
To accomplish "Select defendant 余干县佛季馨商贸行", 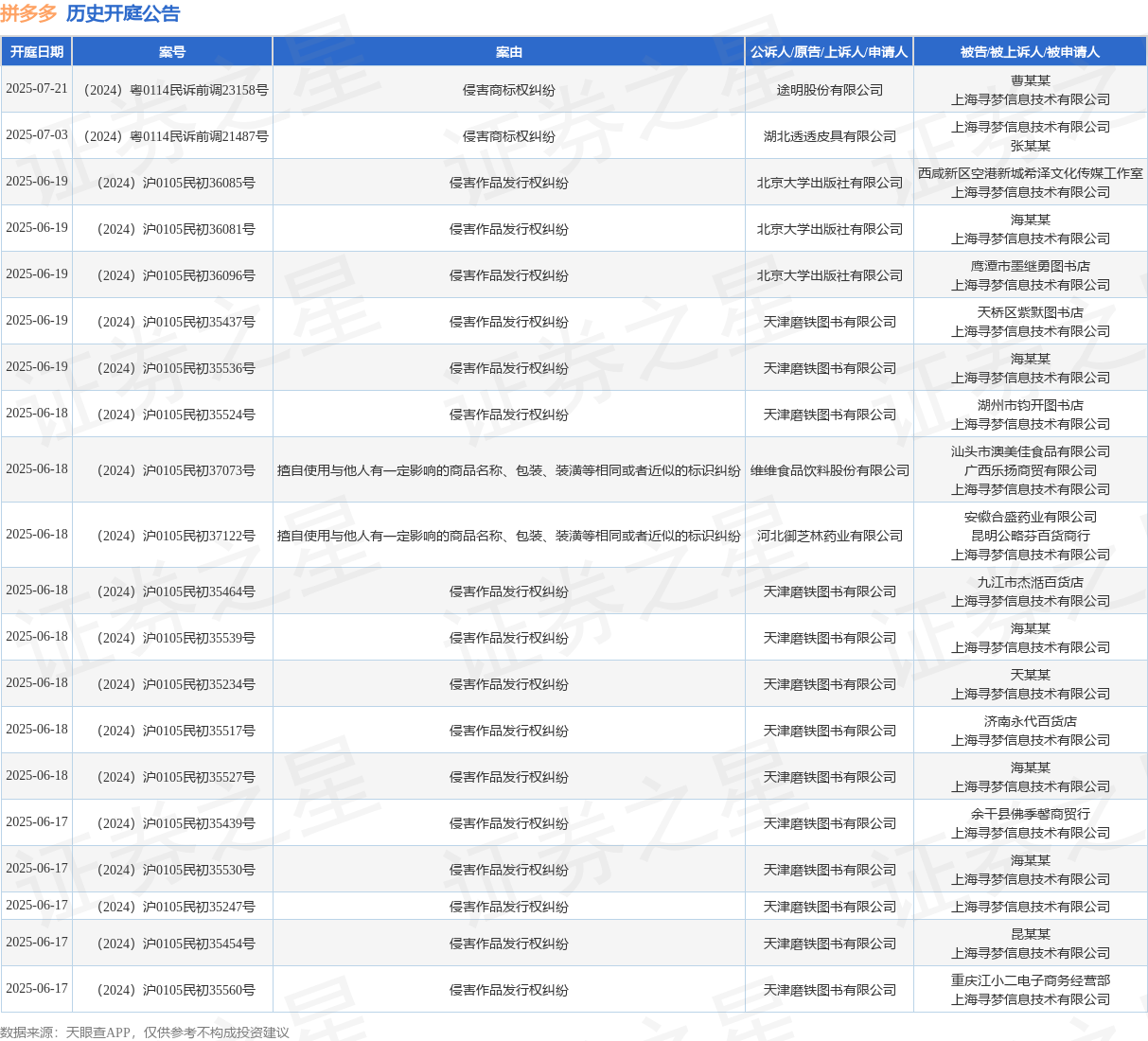I will (x=1031, y=815).
